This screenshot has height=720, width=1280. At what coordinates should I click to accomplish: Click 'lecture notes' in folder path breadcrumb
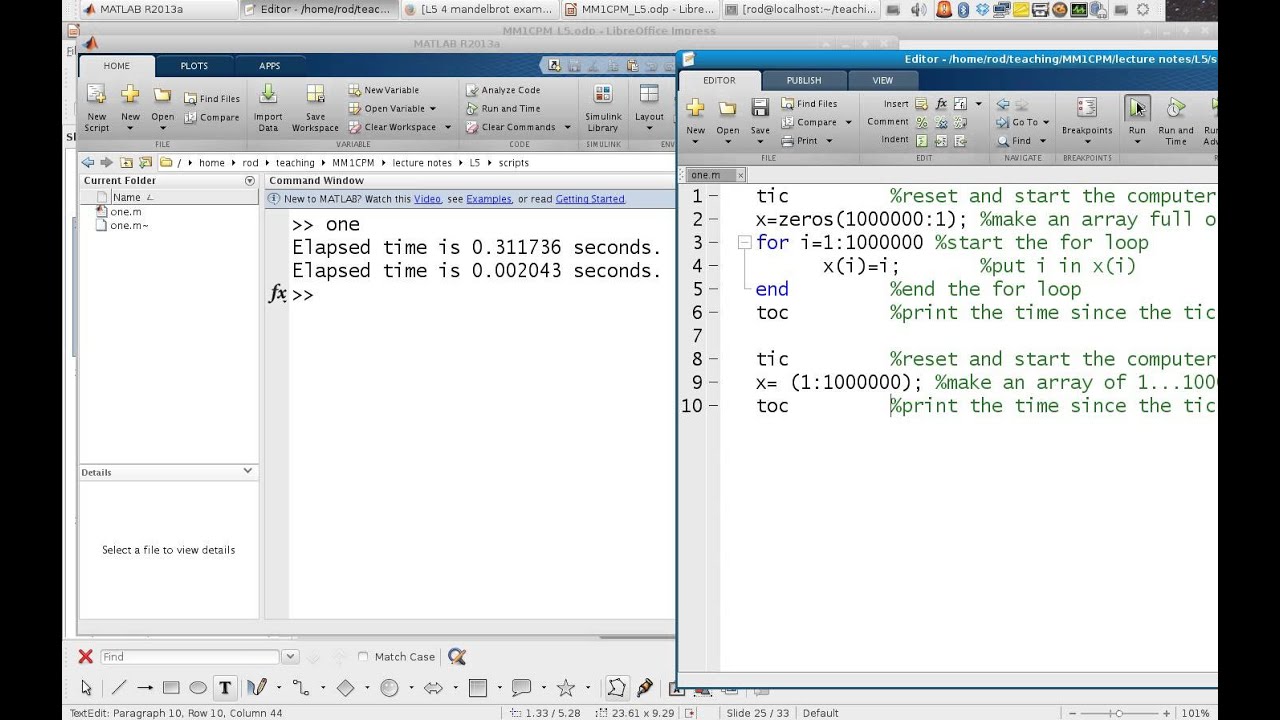[x=422, y=162]
